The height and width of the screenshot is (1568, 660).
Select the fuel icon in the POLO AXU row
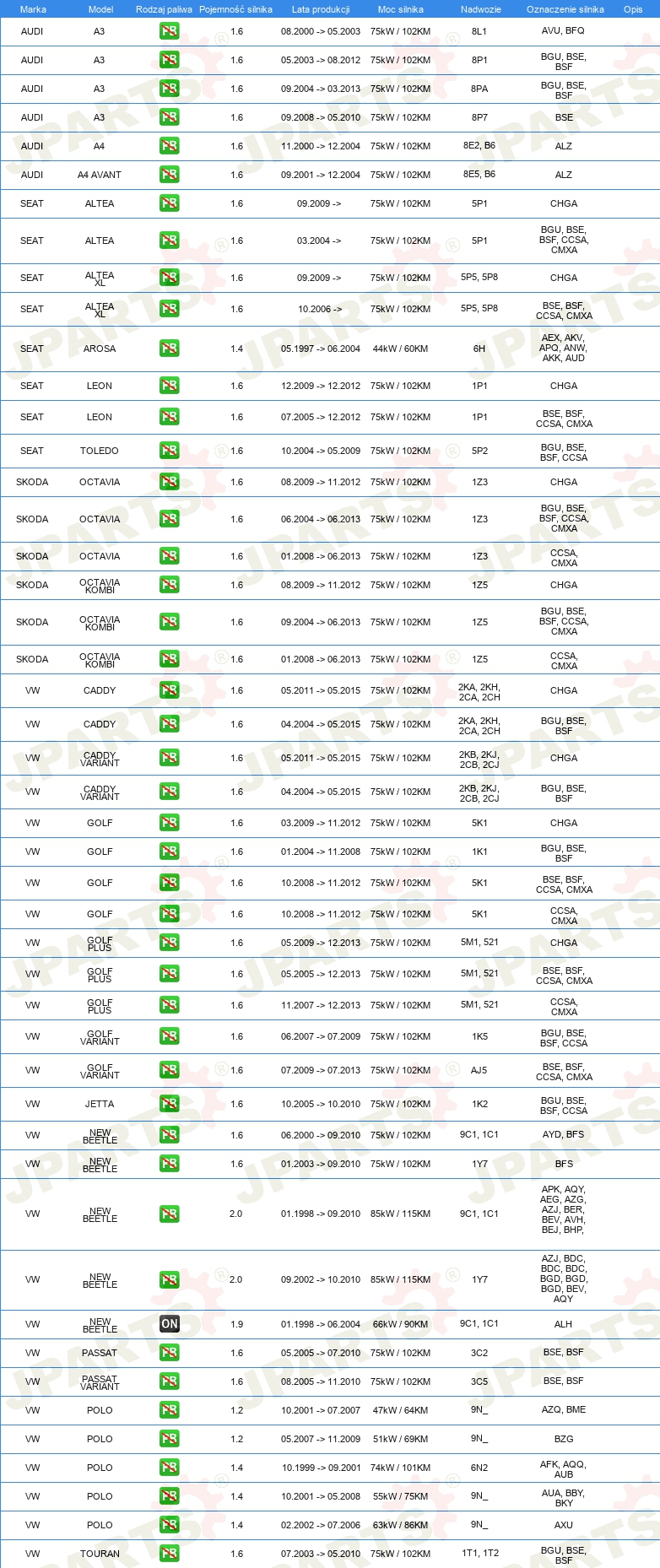pyautogui.click(x=169, y=1525)
